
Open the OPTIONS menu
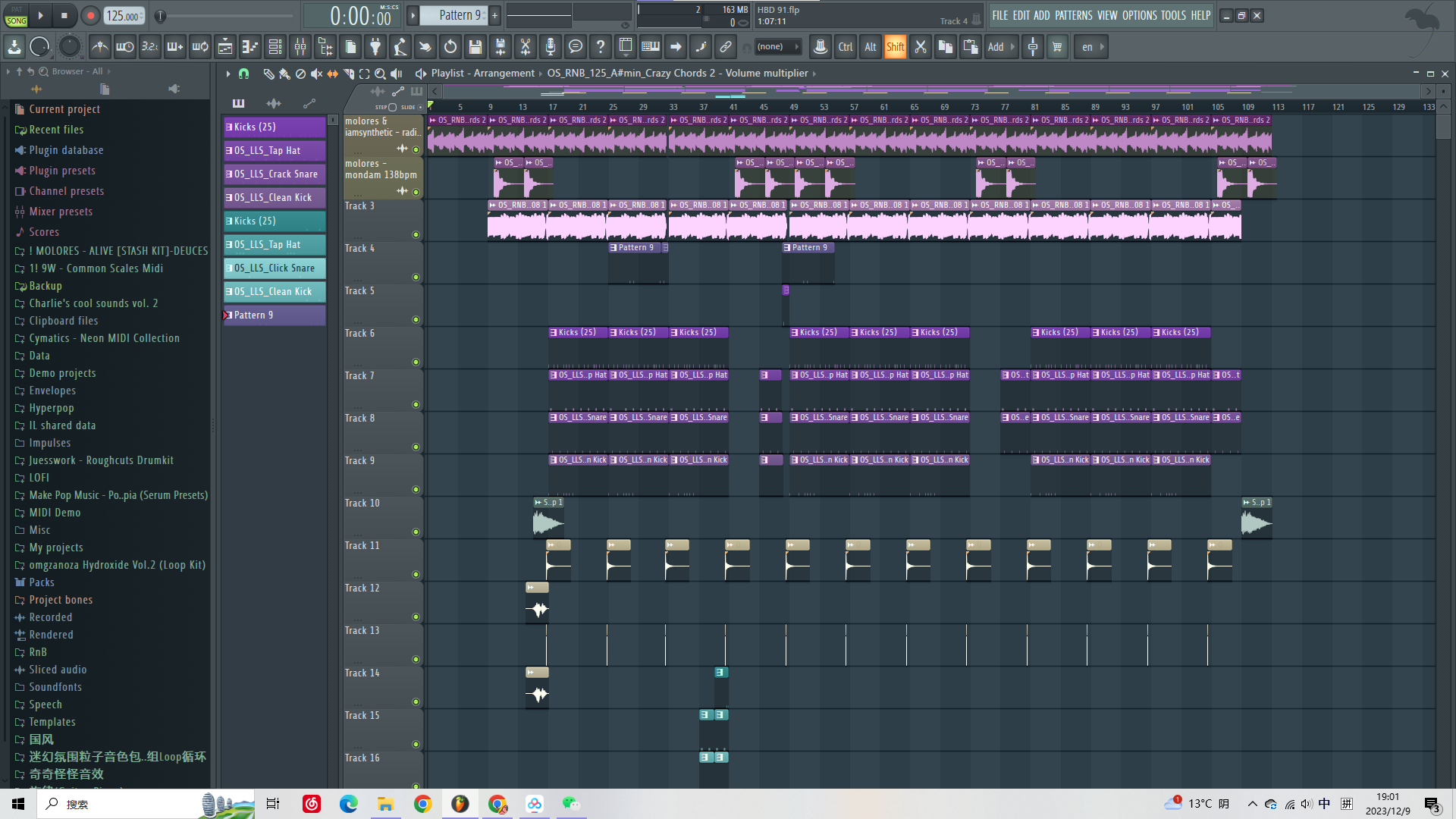coord(1140,15)
